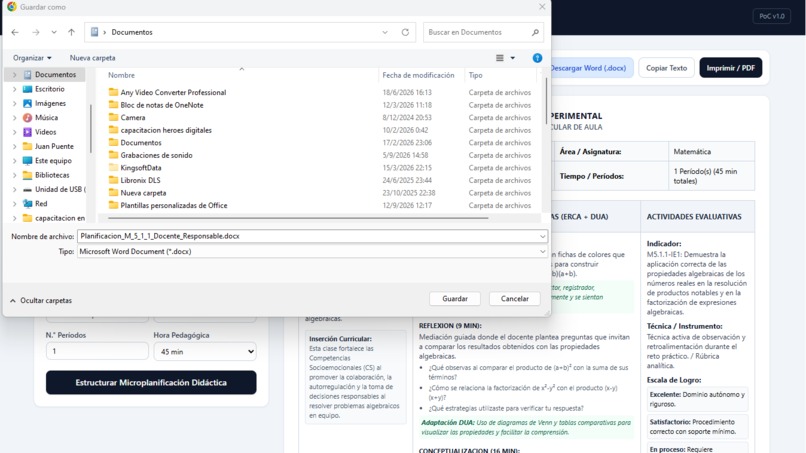Click Descargar Word (.docx) in web page
Screen dimensions: 806x453
click(x=591, y=68)
